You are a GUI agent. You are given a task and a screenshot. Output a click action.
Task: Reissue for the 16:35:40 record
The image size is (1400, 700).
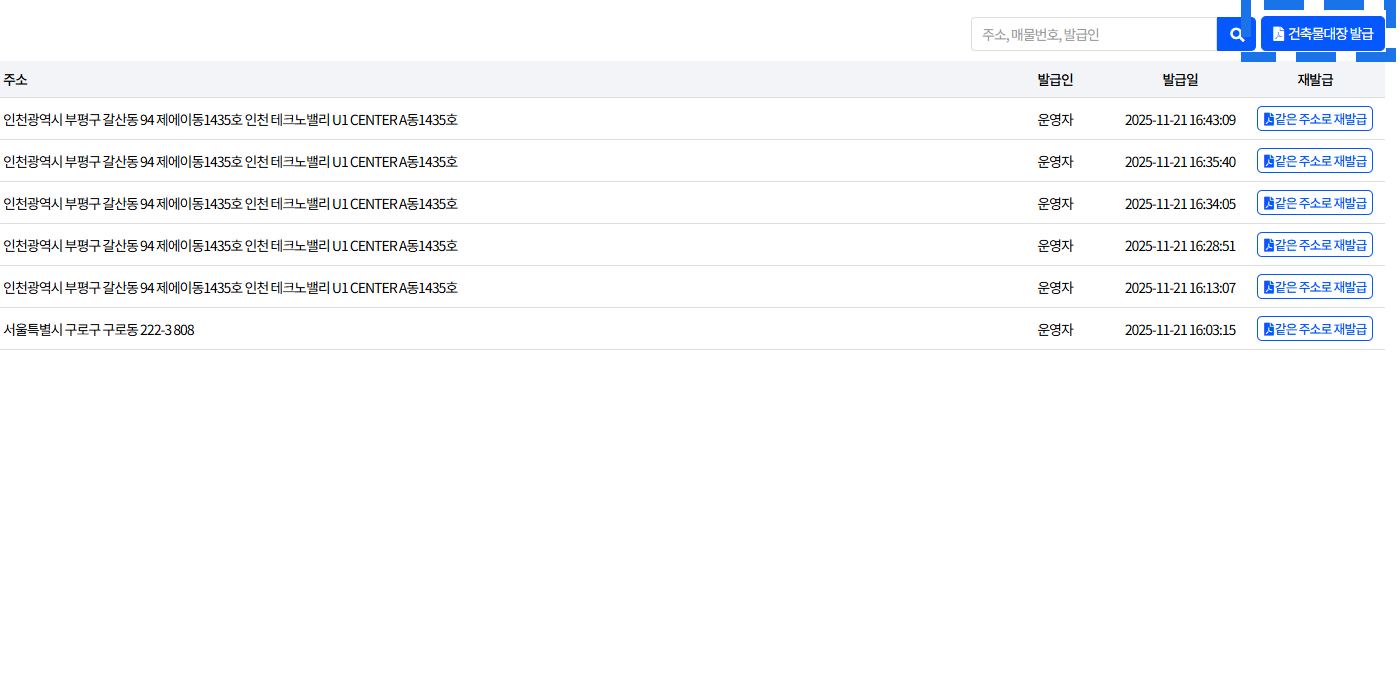1315,161
